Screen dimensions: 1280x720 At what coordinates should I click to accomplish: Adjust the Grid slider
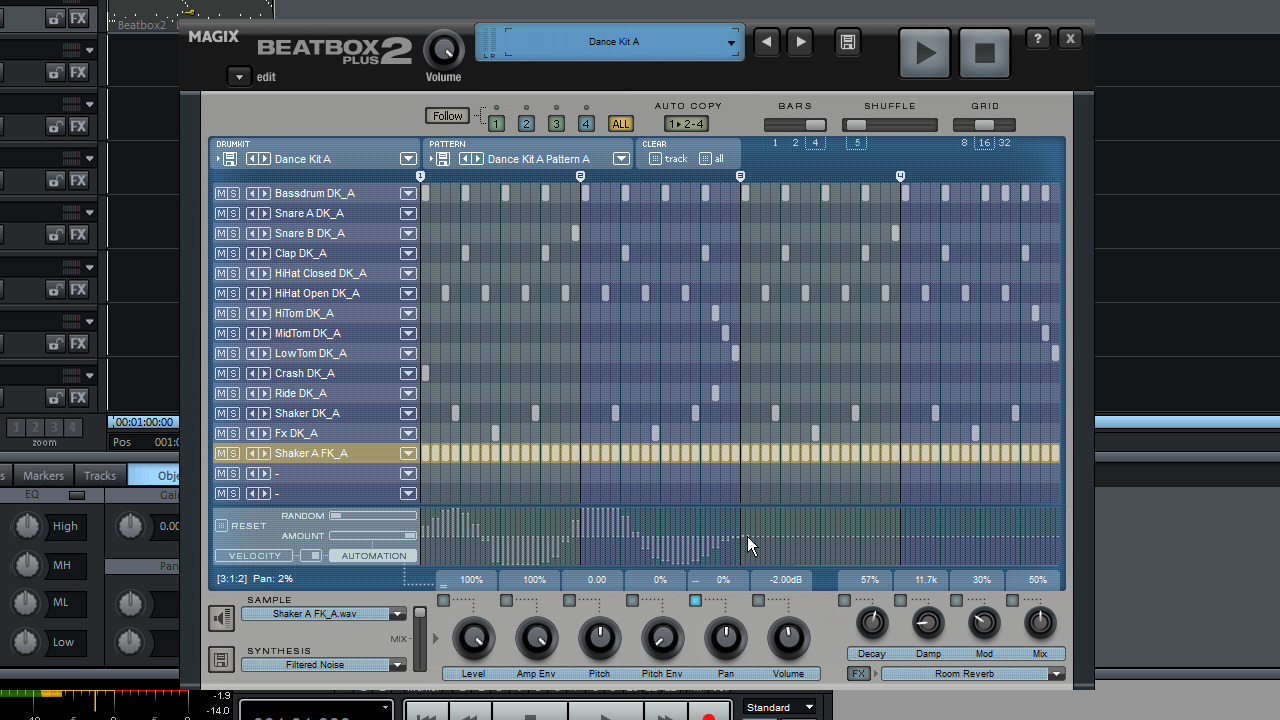(984, 125)
